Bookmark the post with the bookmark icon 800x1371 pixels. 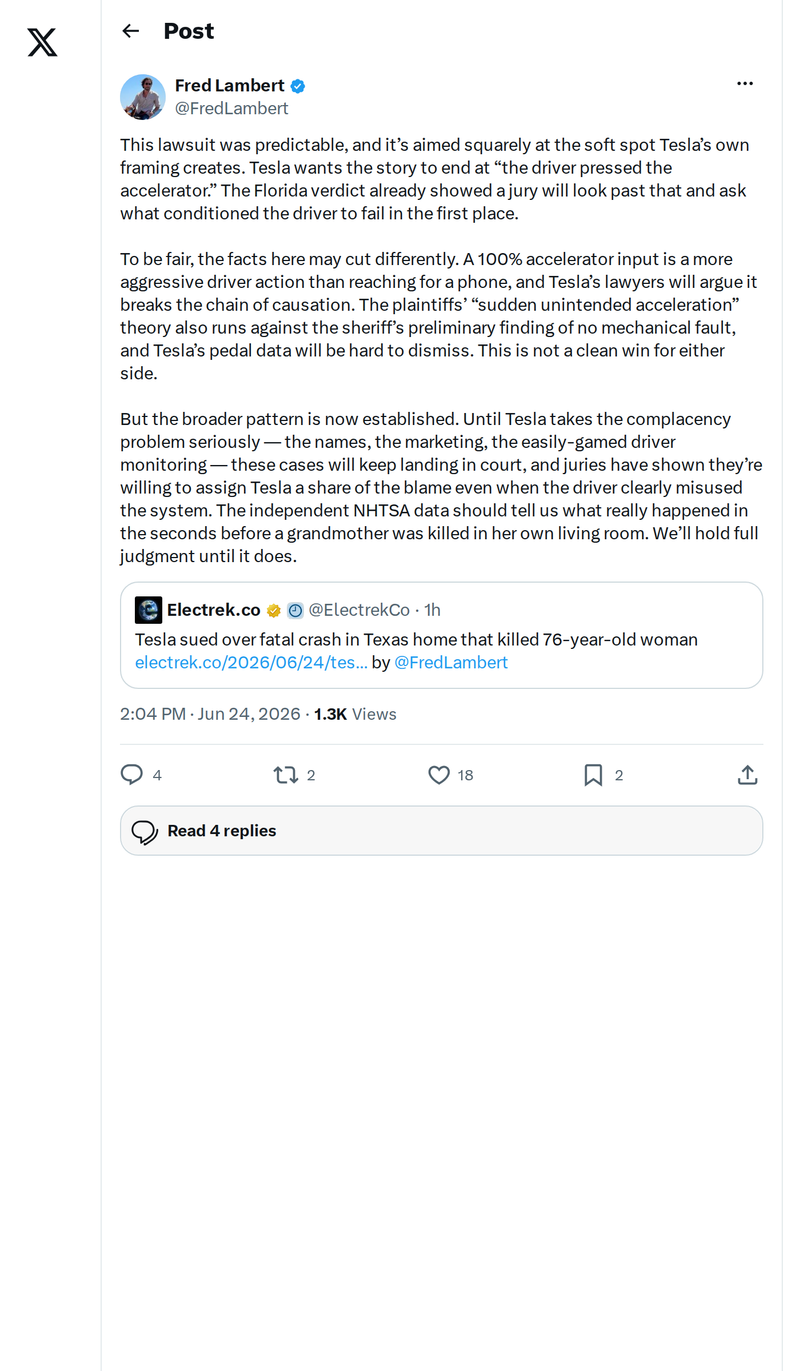593,775
